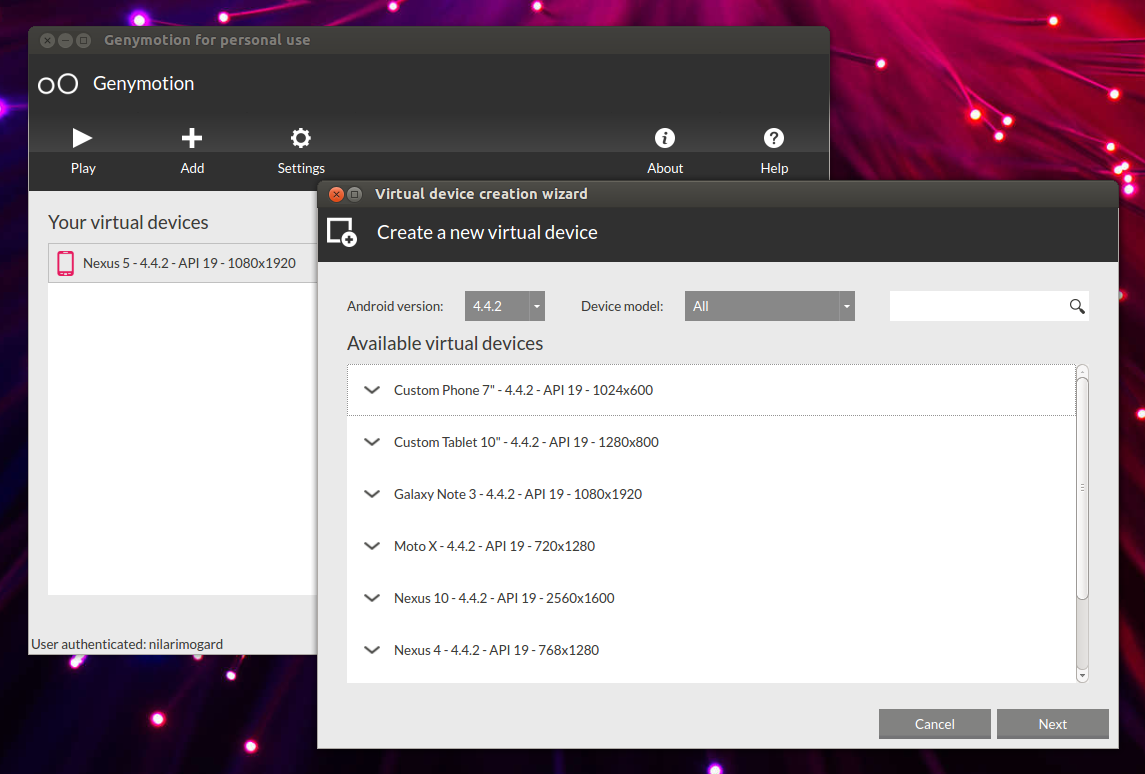This screenshot has width=1145, height=774.
Task: Click the search magnifier icon
Action: (x=1077, y=307)
